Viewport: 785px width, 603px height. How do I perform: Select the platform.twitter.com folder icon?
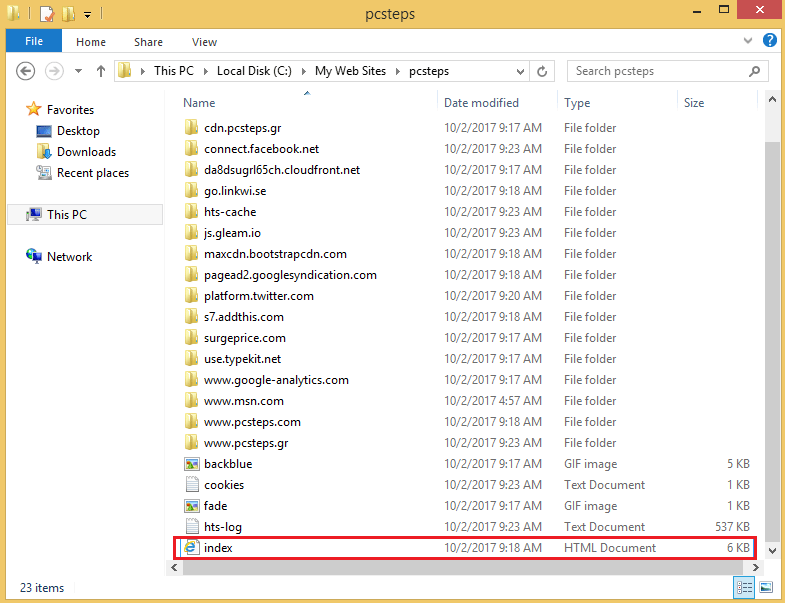click(191, 296)
